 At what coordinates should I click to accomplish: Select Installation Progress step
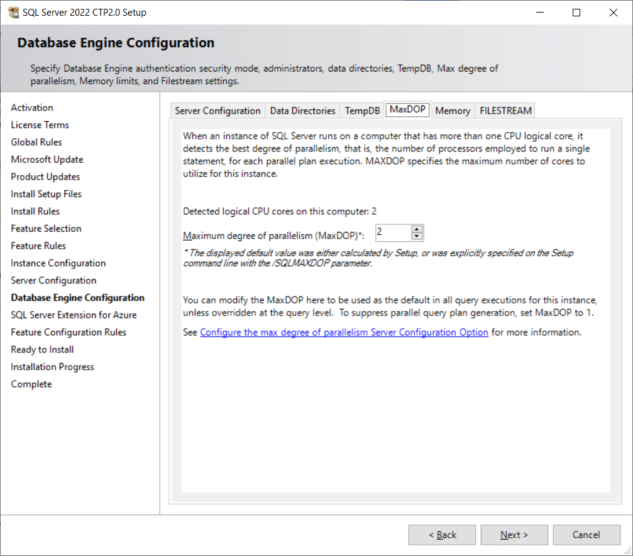[52, 367]
